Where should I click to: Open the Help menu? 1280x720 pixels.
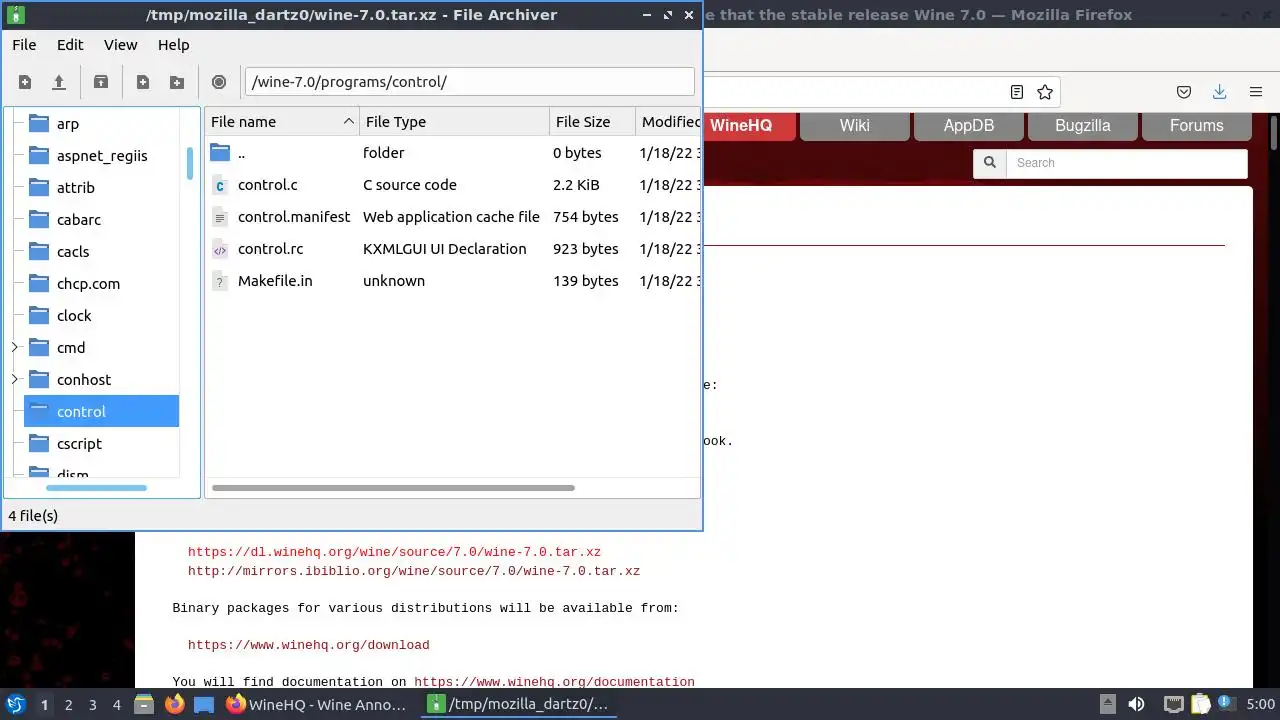[174, 45]
